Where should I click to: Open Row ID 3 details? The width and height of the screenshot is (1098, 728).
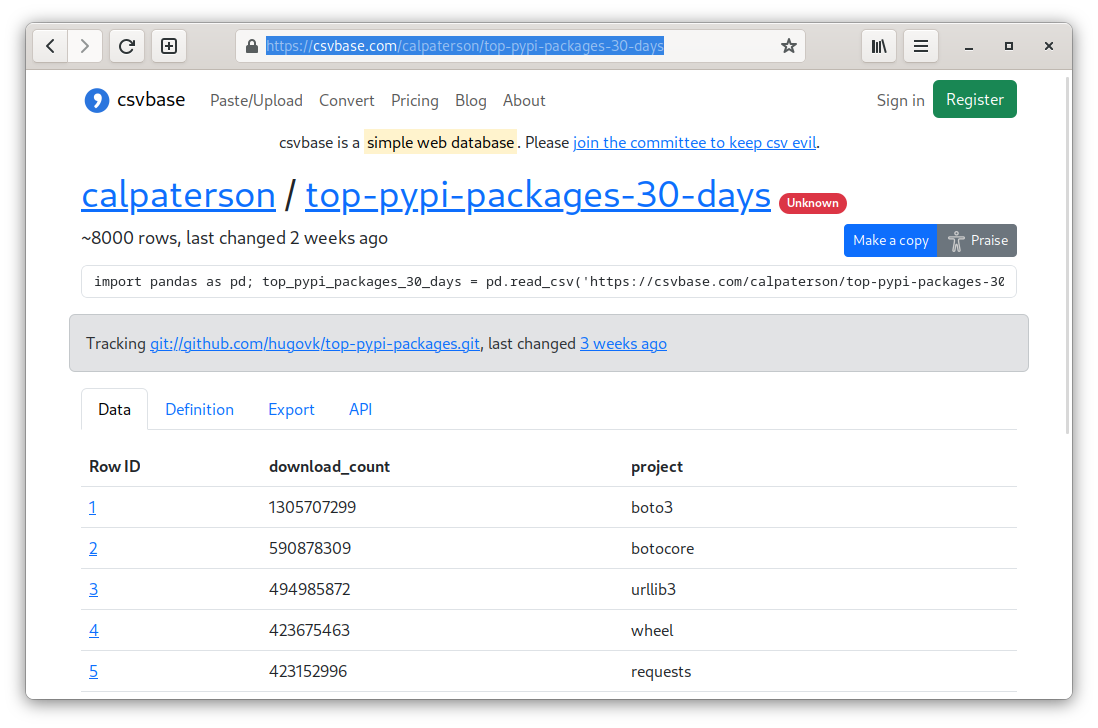click(93, 589)
